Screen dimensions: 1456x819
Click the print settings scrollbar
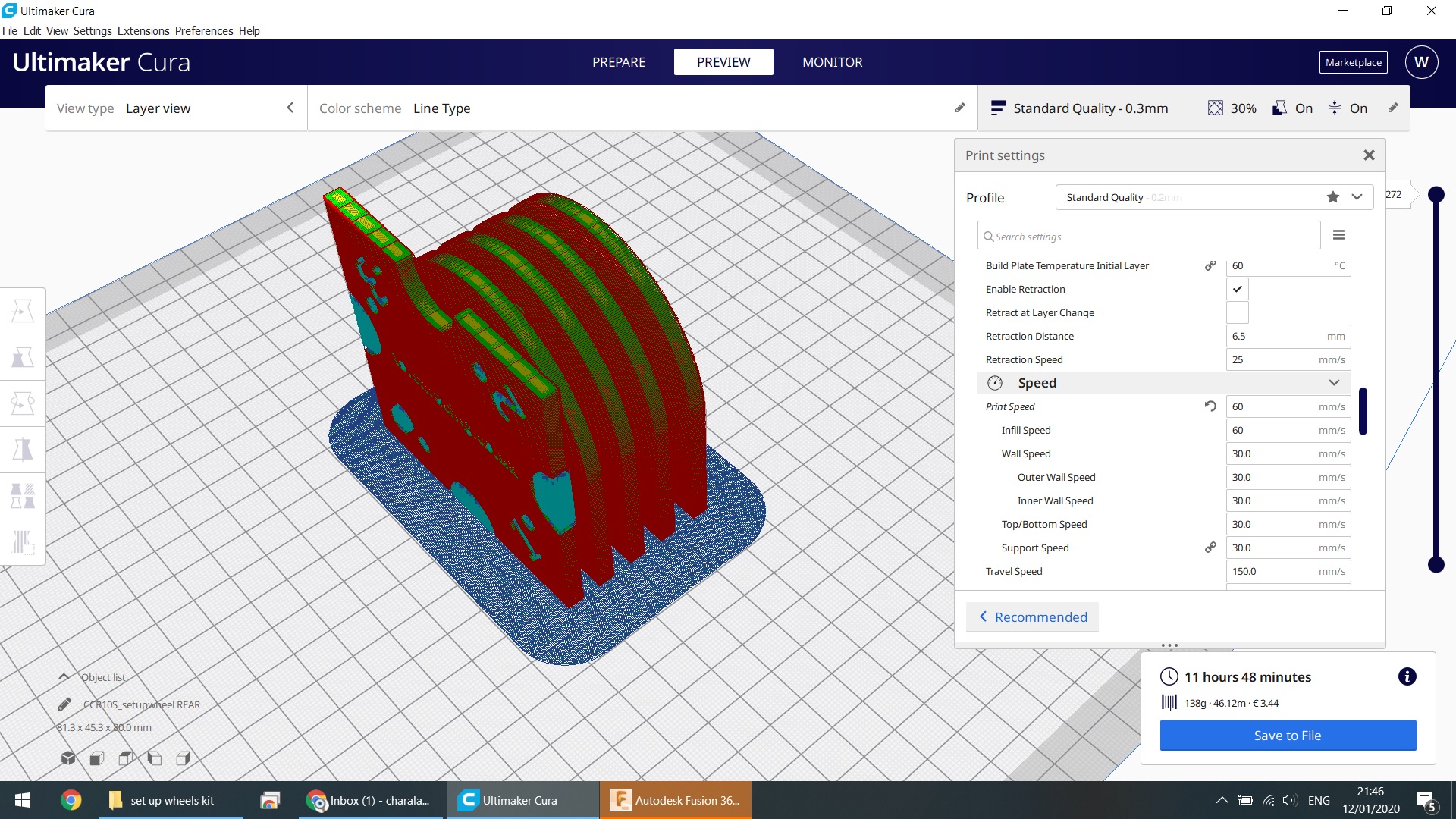(1363, 411)
